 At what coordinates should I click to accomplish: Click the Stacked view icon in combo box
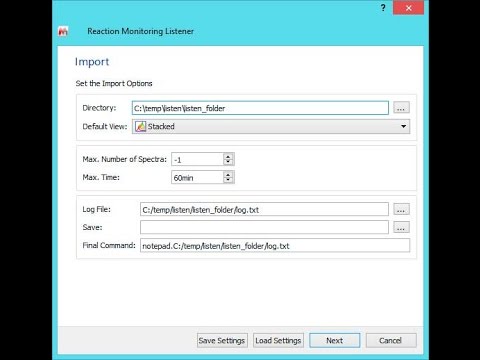pos(140,126)
